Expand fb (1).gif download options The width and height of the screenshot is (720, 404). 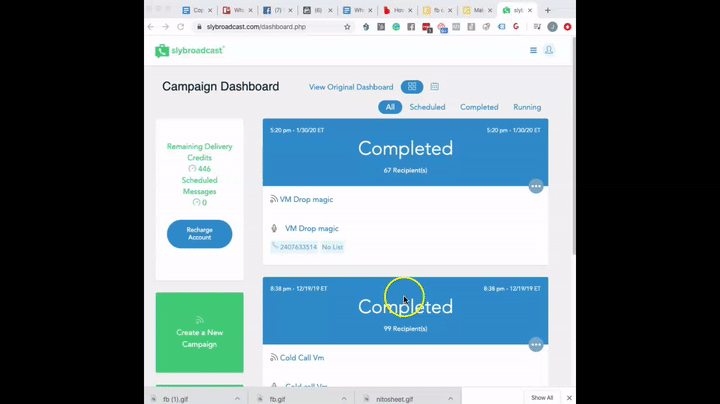[237, 398]
